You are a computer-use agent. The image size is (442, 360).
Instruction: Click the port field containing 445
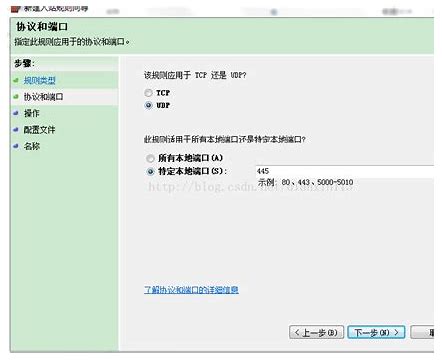(x=345, y=171)
